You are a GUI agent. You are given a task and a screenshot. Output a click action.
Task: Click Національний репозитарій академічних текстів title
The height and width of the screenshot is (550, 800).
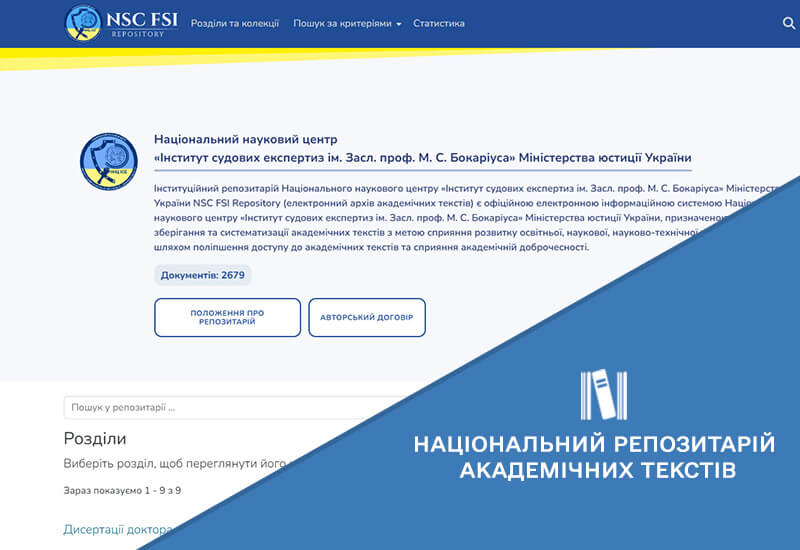pyautogui.click(x=594, y=457)
